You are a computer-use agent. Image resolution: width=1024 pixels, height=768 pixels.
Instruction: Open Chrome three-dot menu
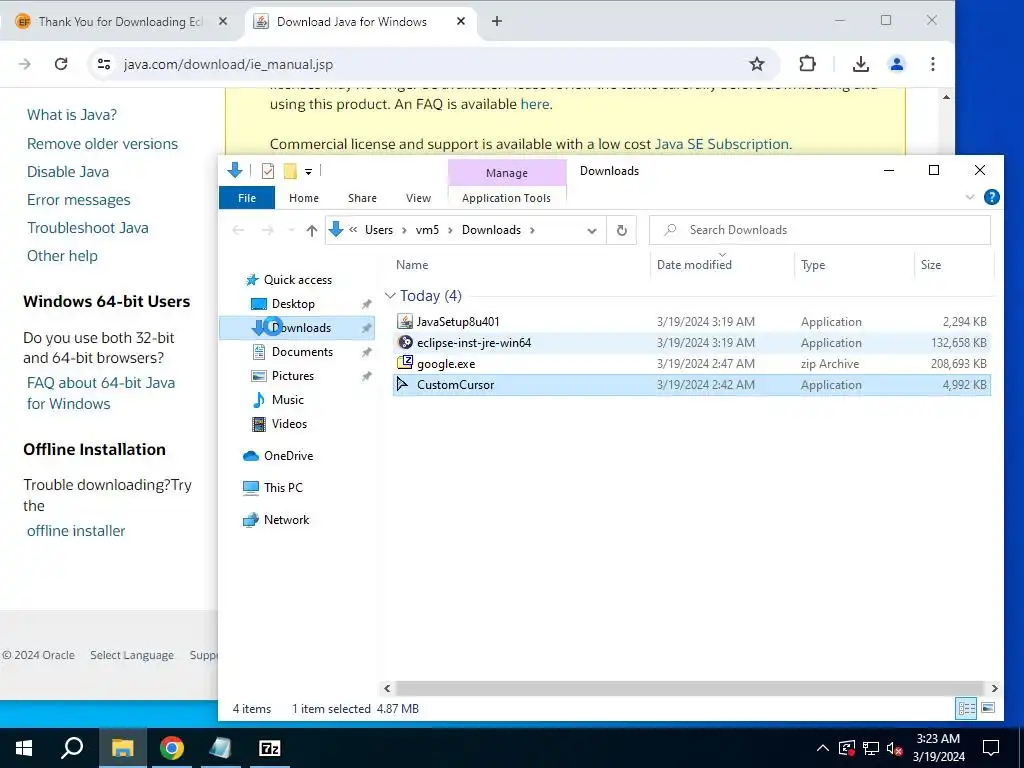coord(933,64)
